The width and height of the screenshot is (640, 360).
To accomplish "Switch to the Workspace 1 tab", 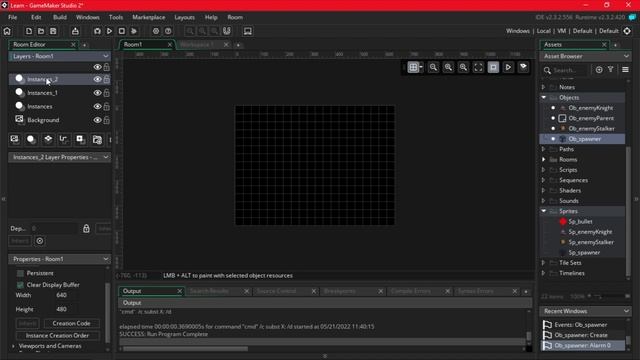I will pos(197,44).
